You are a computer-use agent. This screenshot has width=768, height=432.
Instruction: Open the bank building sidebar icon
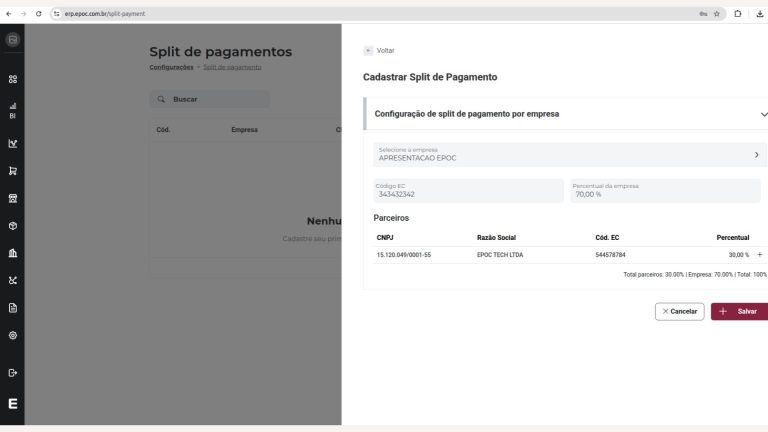(x=13, y=253)
